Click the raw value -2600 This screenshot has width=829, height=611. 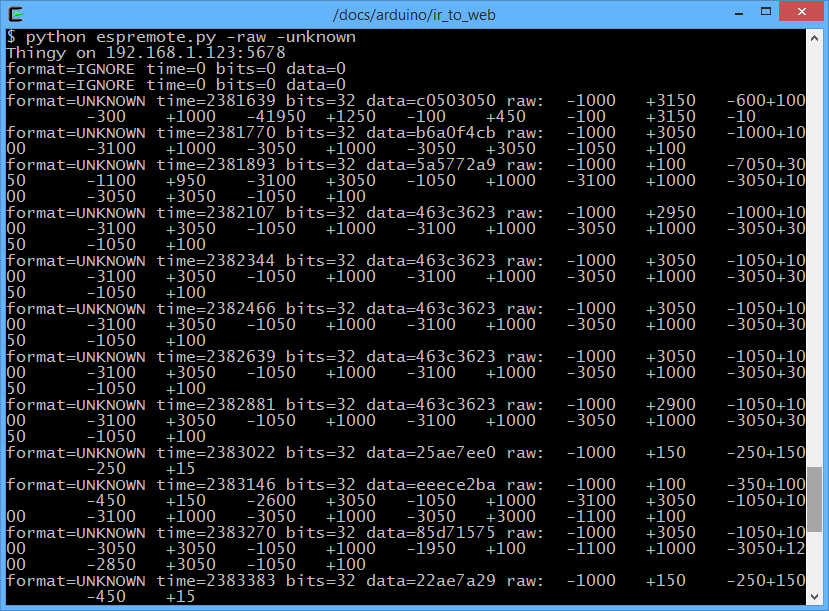(271, 501)
